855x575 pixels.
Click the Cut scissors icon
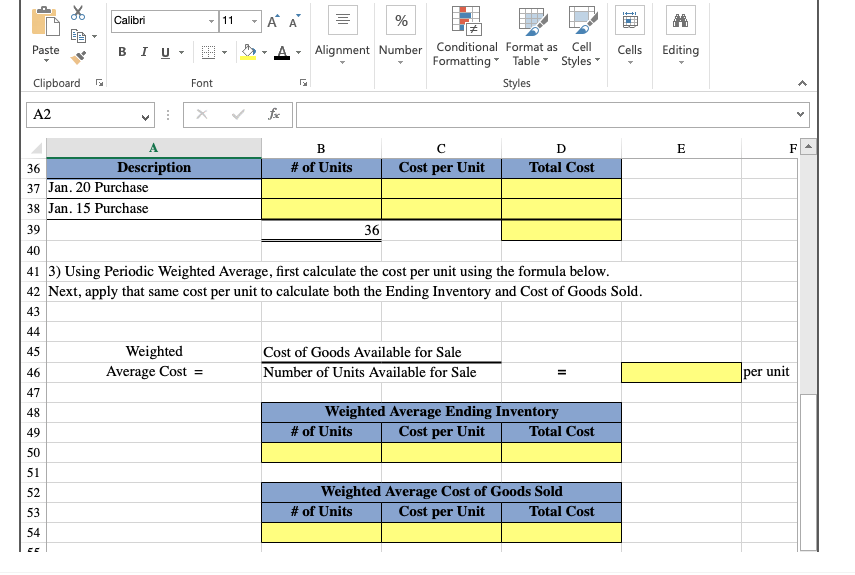(78, 13)
